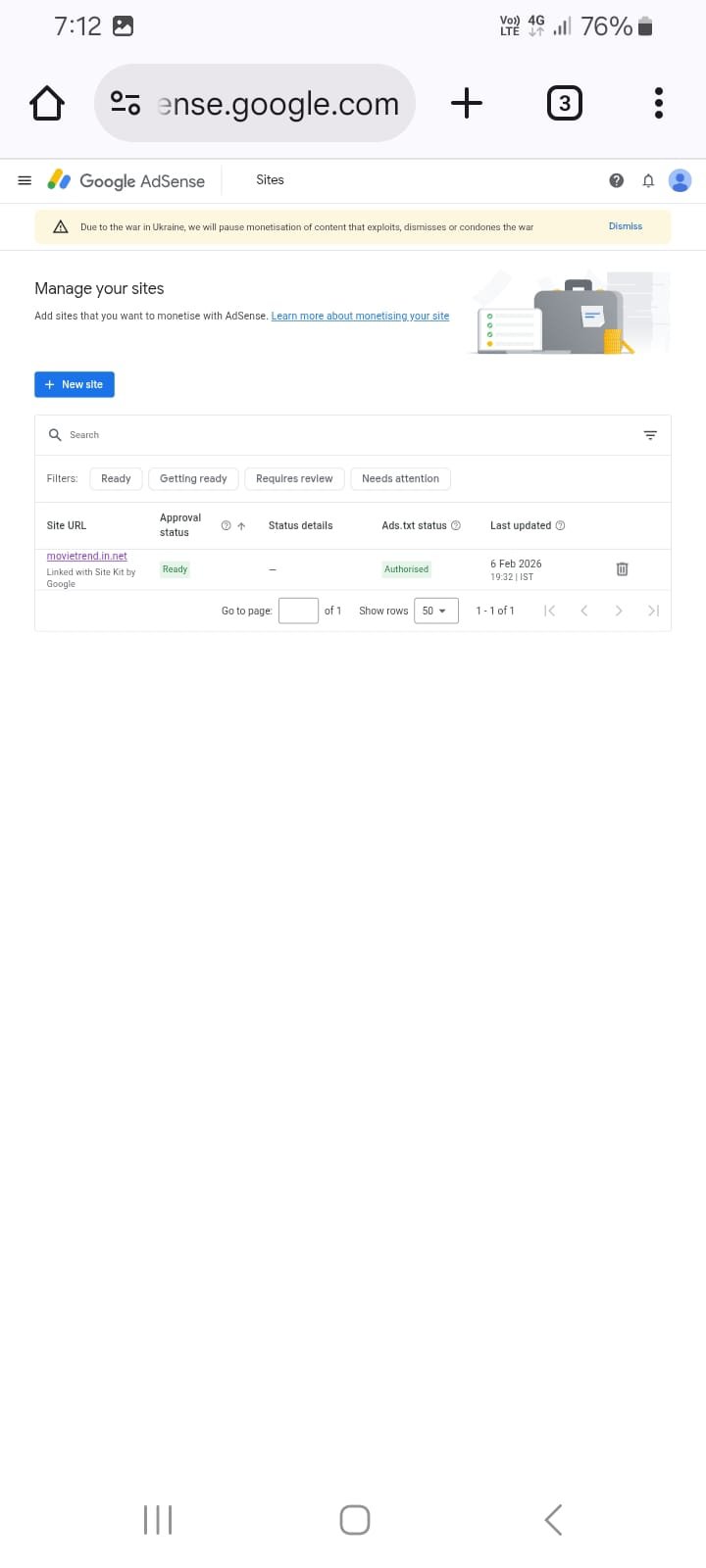
Task: Open the hamburger navigation menu
Action: pyautogui.click(x=25, y=180)
